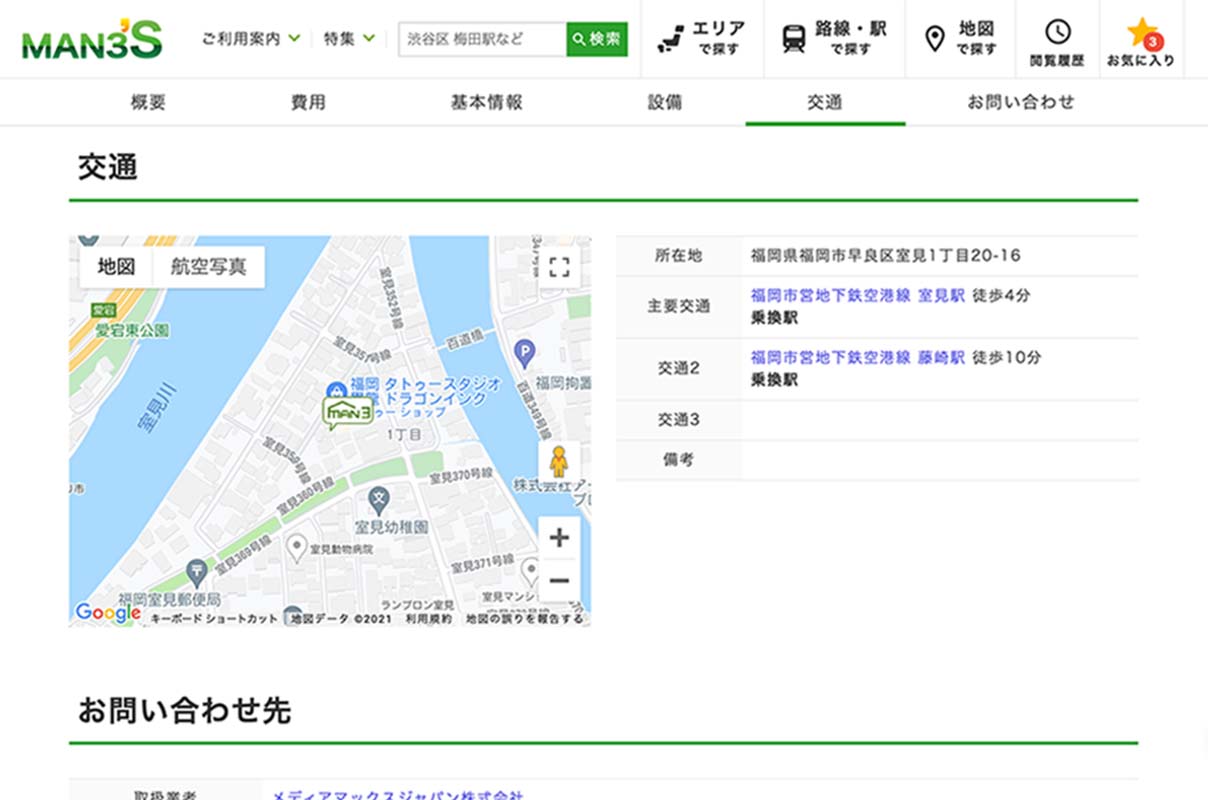
Task: Open the 利用規約 map terms link
Action: click(428, 619)
